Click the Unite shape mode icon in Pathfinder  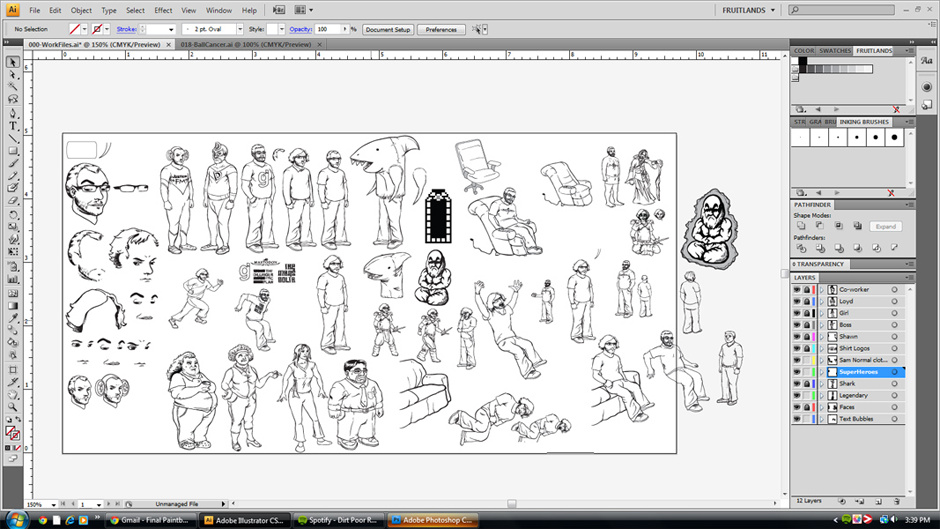coord(801,226)
